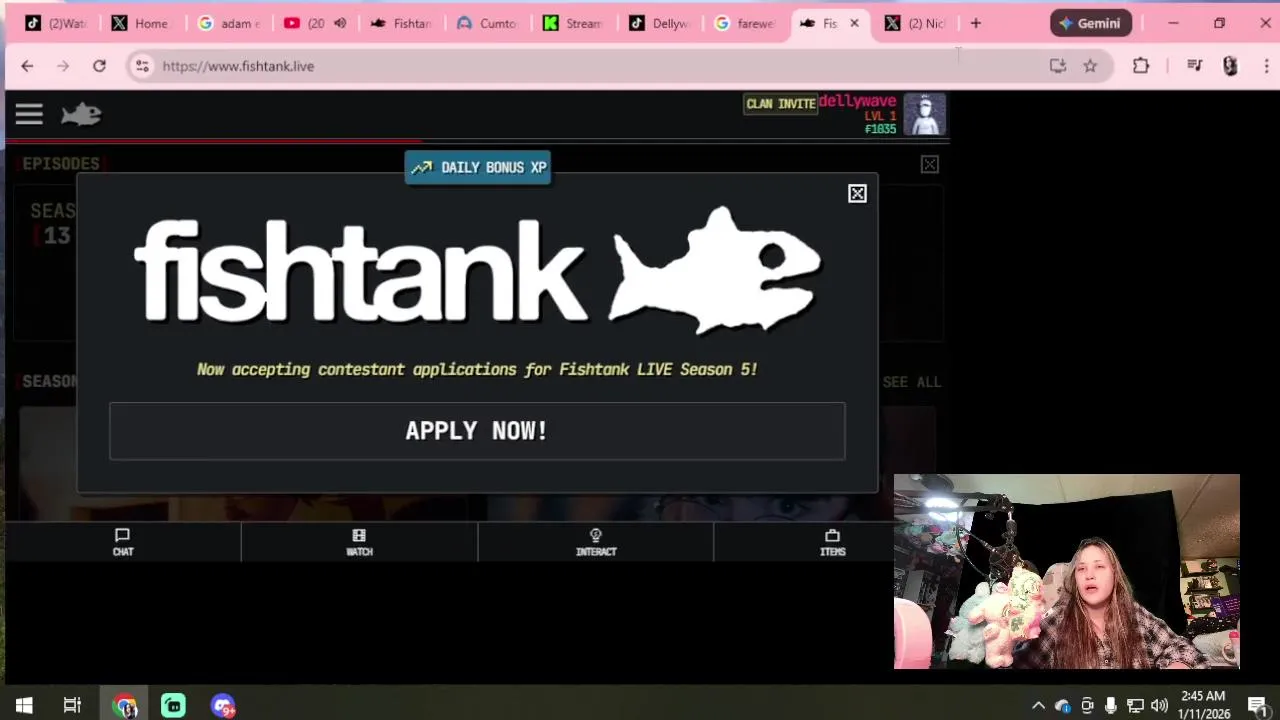The image size is (1280, 720).
Task: Open the browser Extensions puzzle icon
Action: click(x=1141, y=66)
